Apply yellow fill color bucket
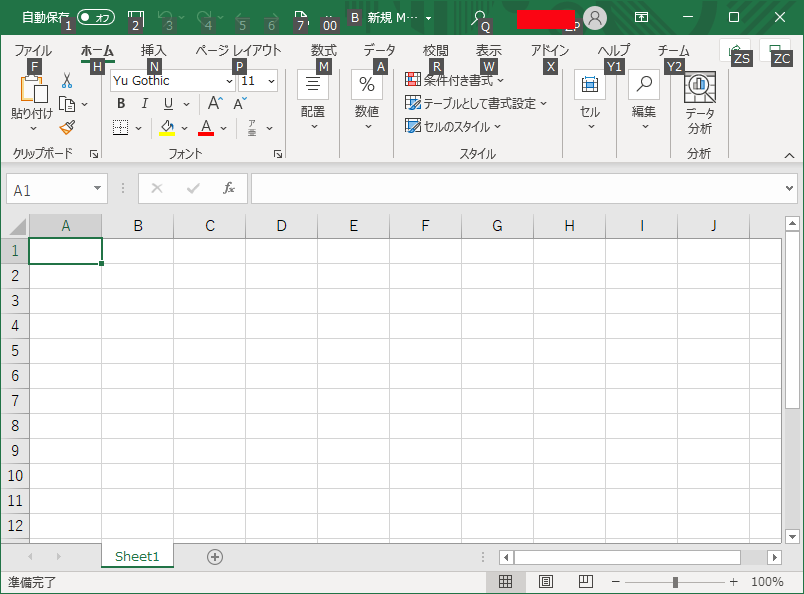Image resolution: width=804 pixels, height=594 pixels. point(167,127)
